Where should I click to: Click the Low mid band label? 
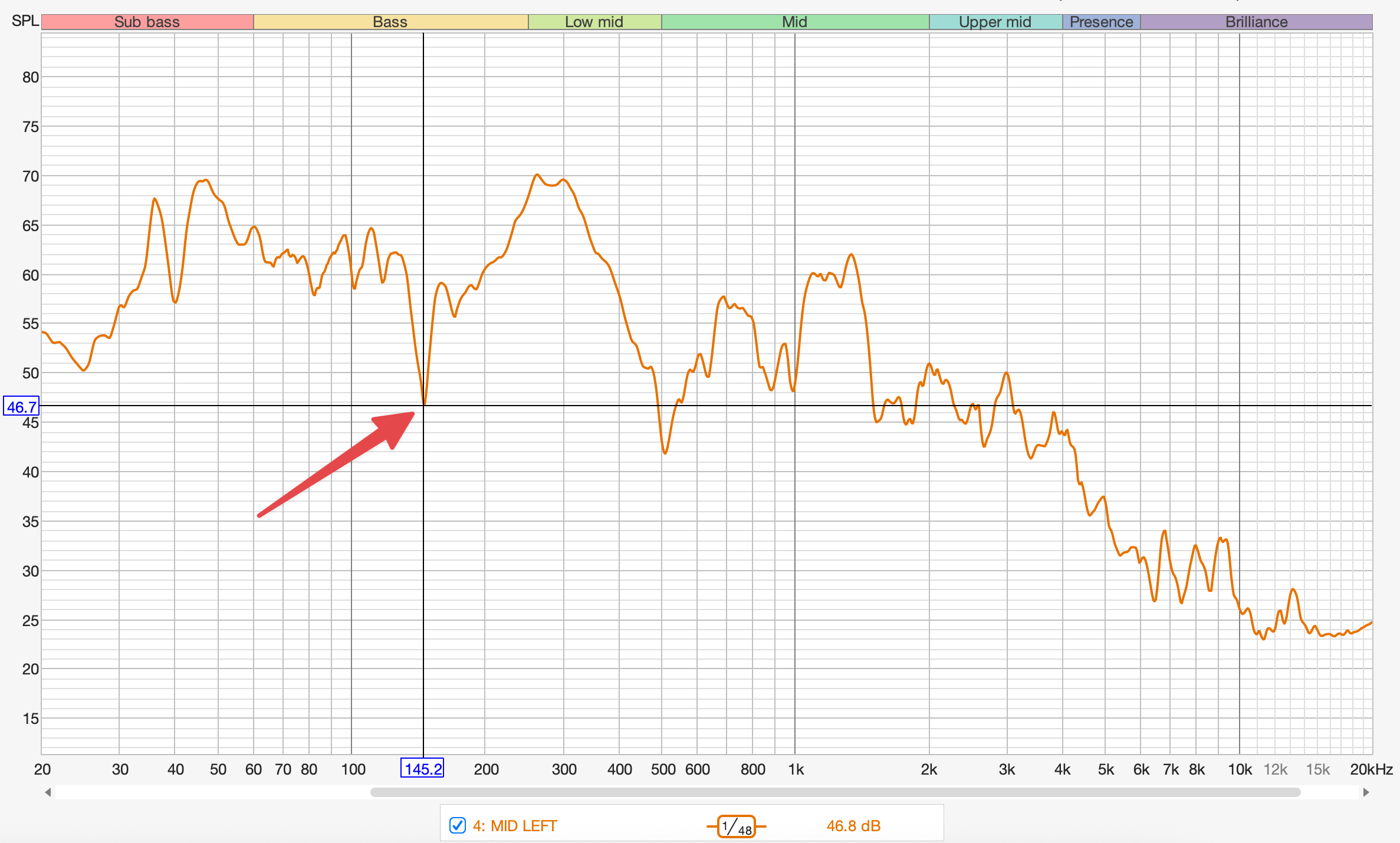[594, 22]
